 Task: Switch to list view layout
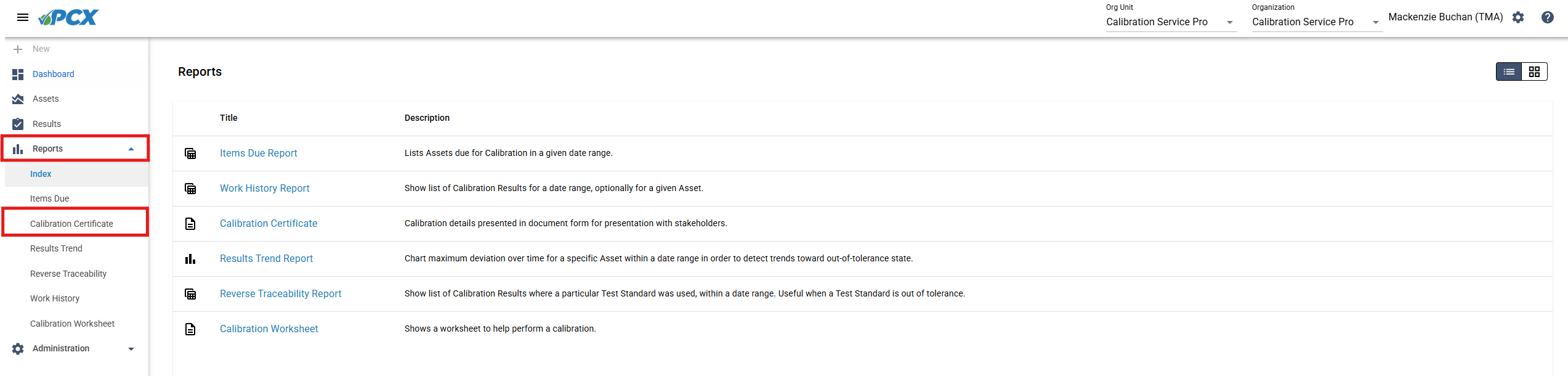(1509, 72)
